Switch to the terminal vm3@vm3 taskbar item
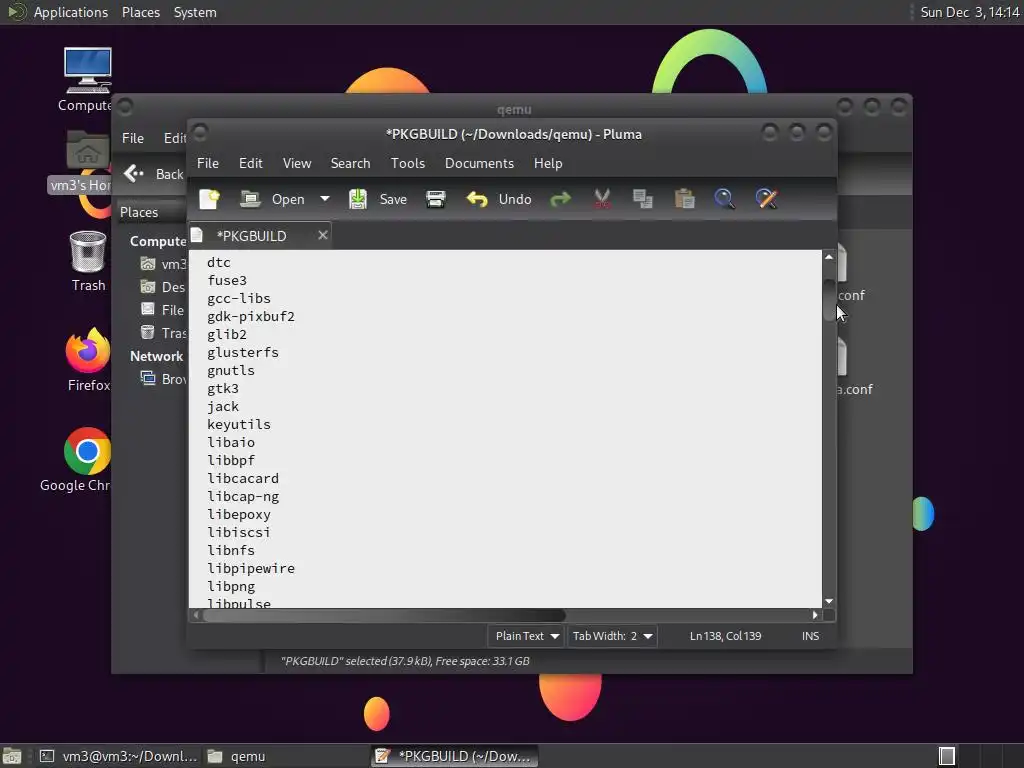 [118, 756]
